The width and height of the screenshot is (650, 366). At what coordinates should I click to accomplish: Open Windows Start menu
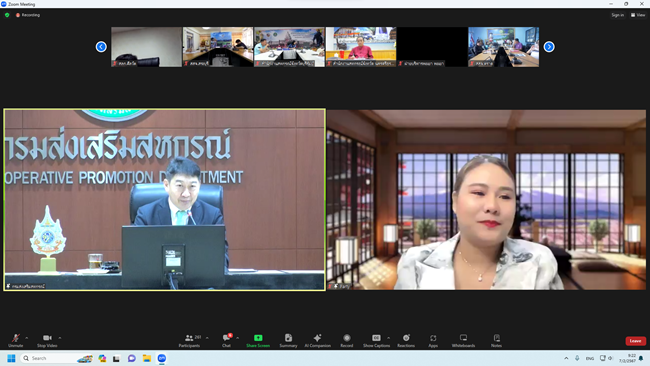11,358
